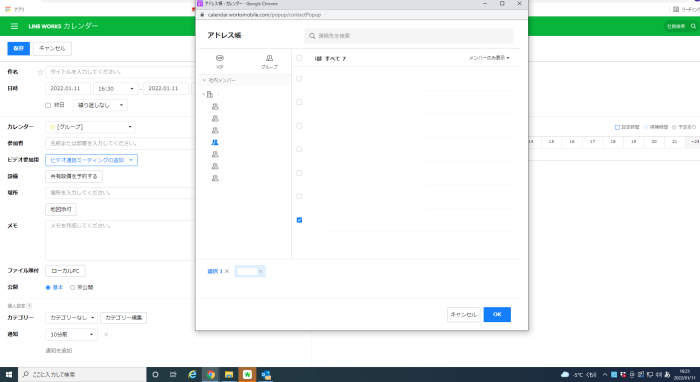Open Outlook from the taskbar
This screenshot has width=700, height=382.
(x=266, y=374)
